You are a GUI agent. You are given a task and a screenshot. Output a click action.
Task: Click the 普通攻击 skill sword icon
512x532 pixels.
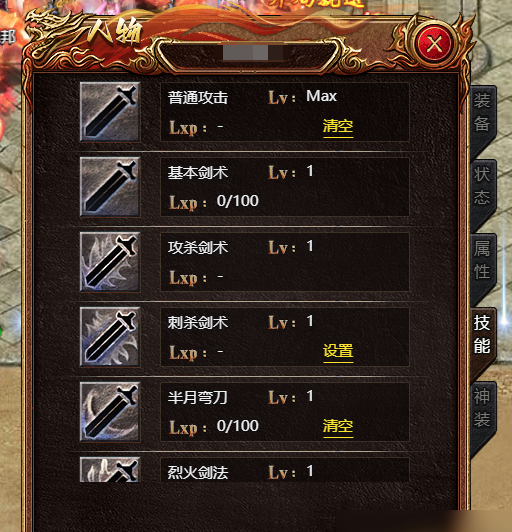(x=110, y=112)
